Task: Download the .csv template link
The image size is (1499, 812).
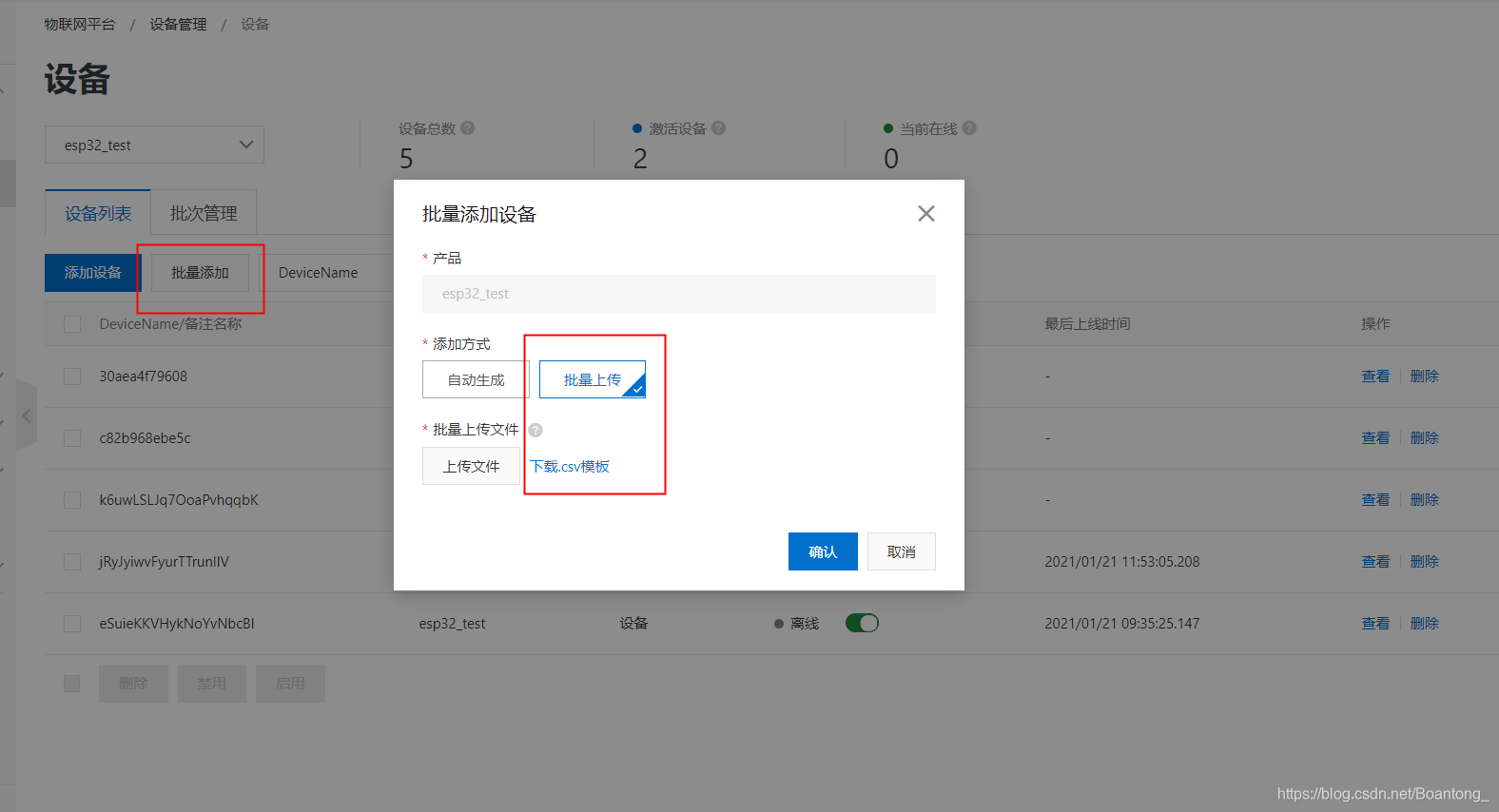Action: (570, 466)
